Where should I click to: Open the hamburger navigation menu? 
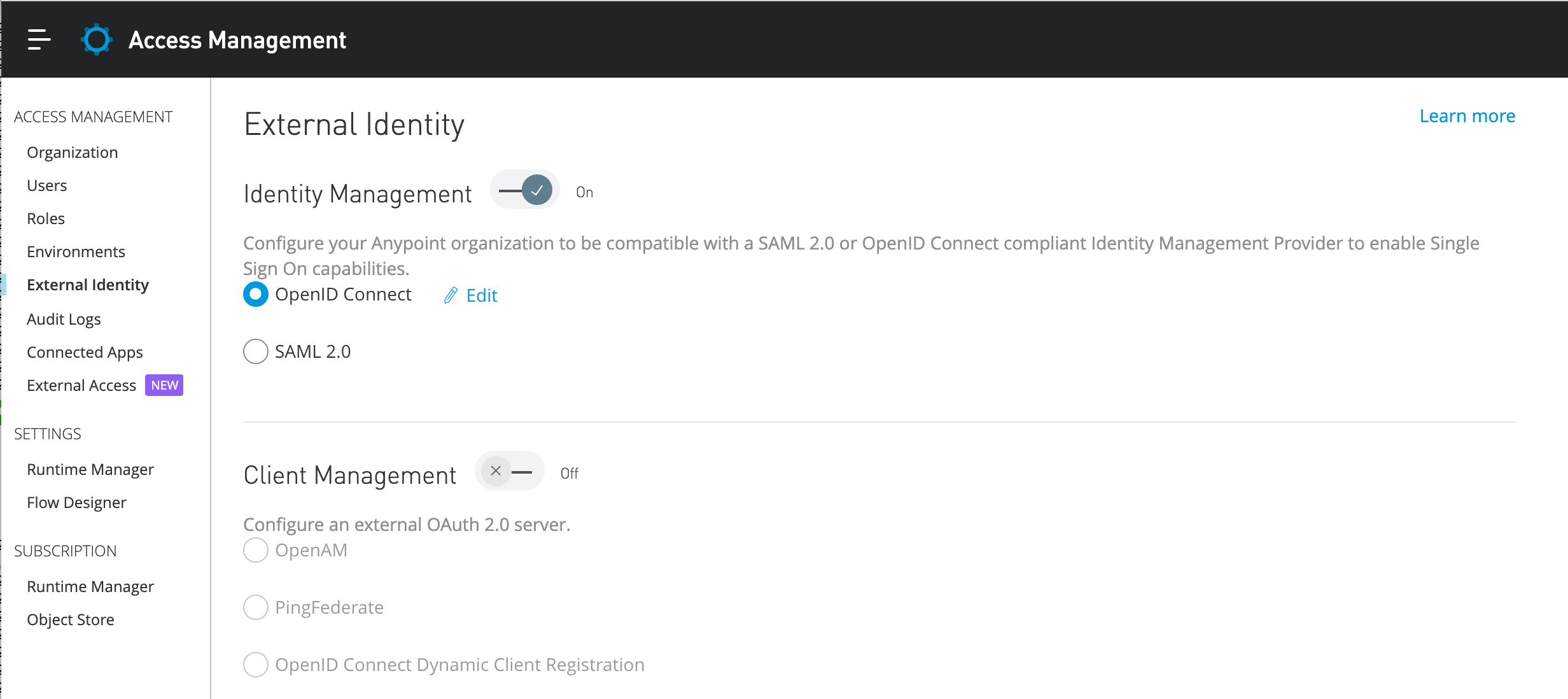39,39
